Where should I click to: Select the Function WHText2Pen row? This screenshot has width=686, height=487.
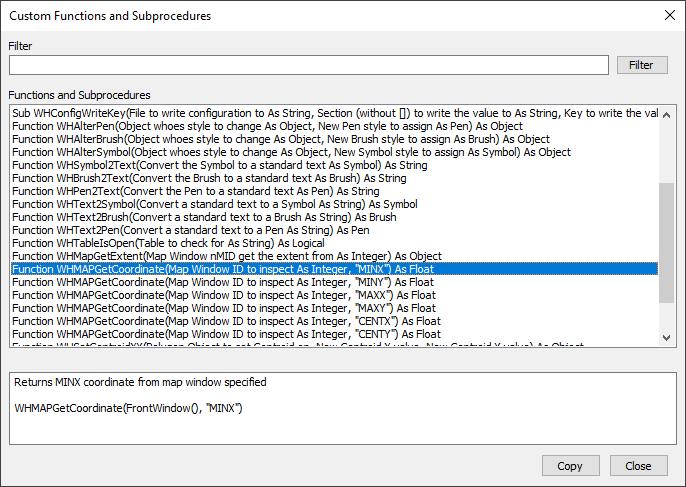pos(335,230)
